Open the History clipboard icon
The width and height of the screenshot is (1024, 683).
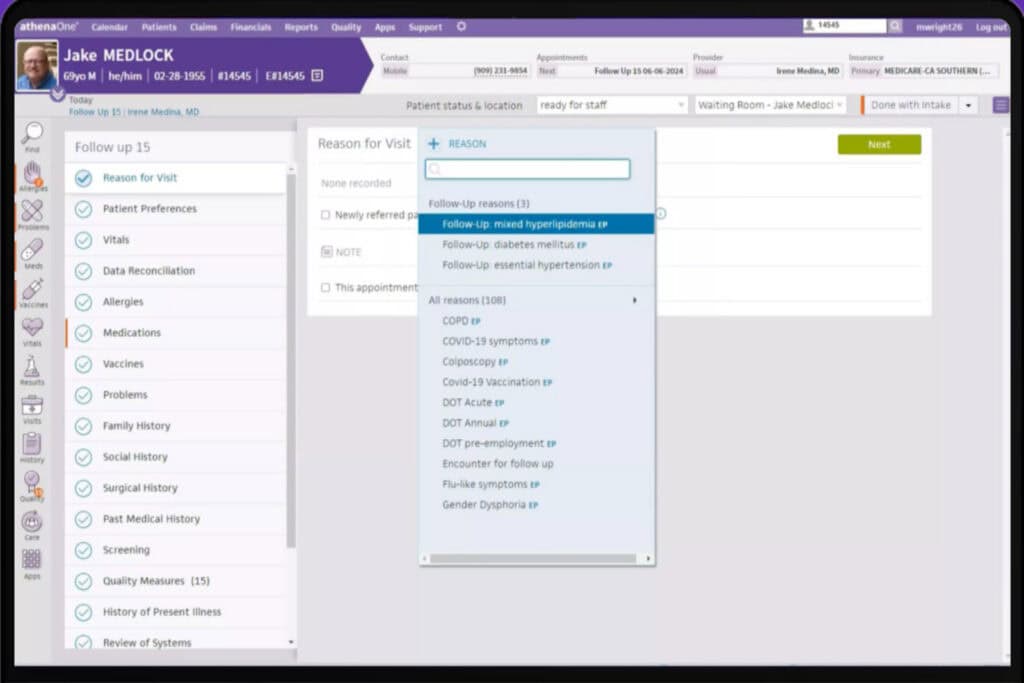pyautogui.click(x=32, y=445)
